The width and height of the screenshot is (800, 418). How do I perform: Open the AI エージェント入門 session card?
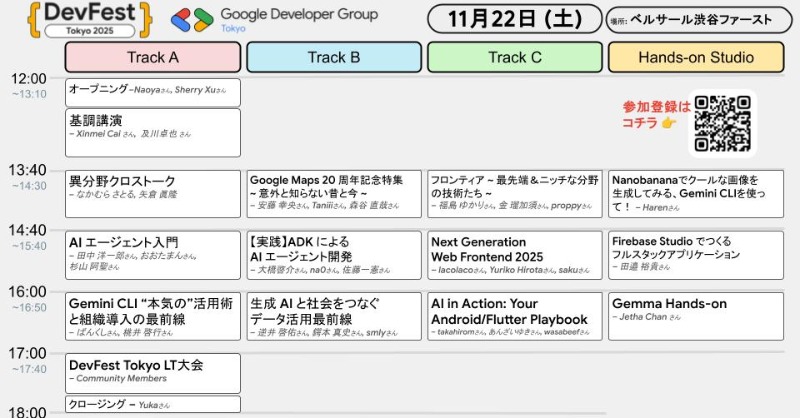pyautogui.click(x=153, y=255)
